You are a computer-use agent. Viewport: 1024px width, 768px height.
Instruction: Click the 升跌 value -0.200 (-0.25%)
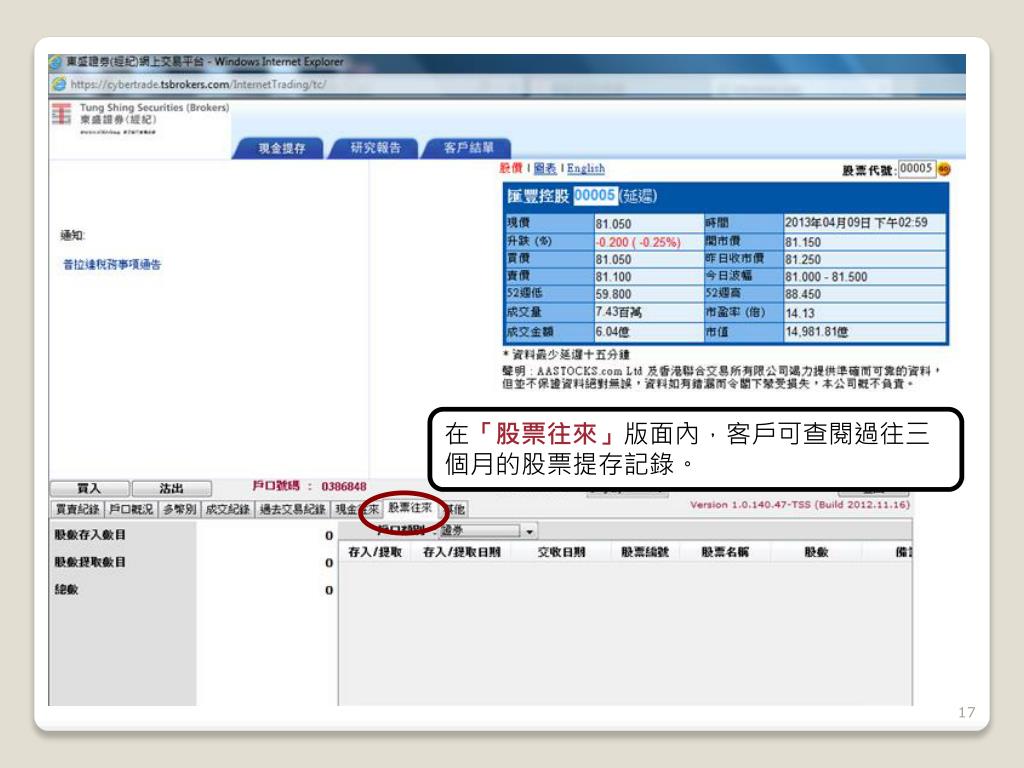click(637, 242)
